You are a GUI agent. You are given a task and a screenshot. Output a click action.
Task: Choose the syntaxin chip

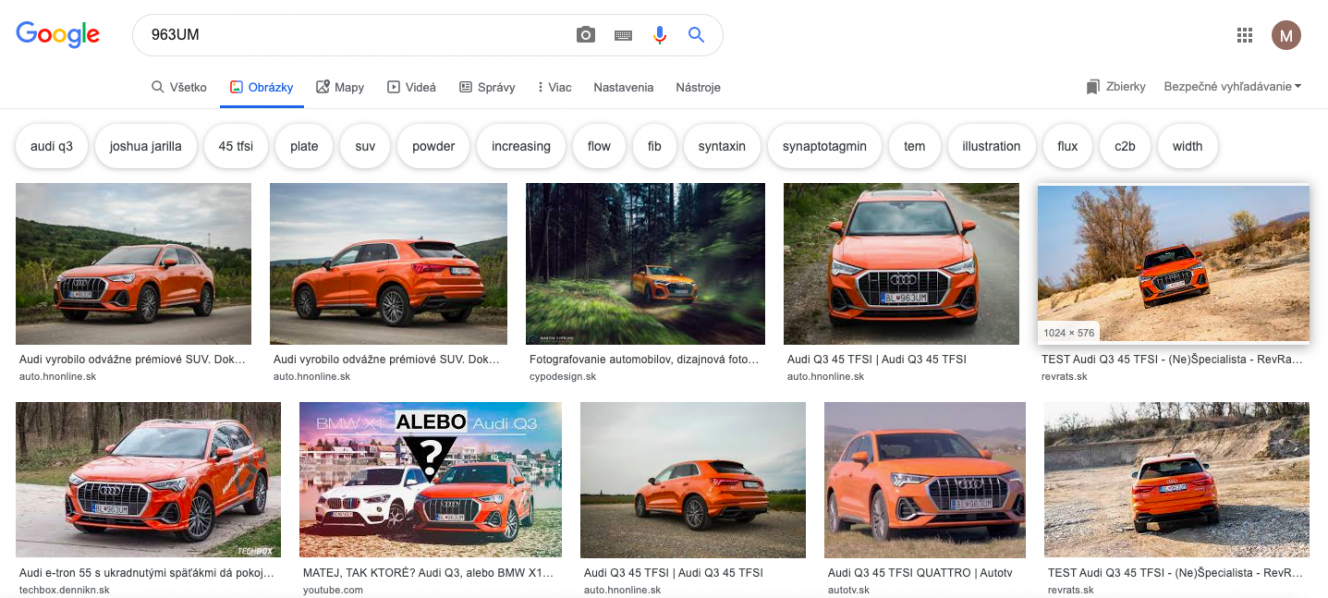pos(722,146)
